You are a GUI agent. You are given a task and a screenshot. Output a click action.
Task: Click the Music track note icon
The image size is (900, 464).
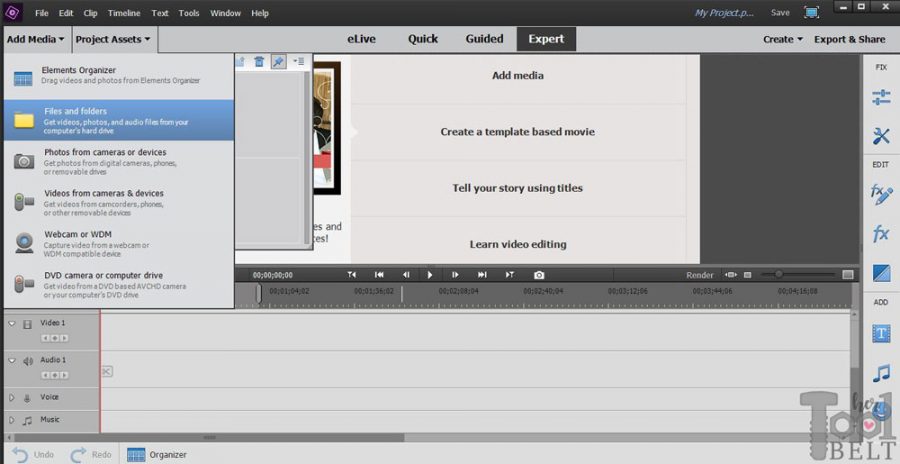(x=27, y=421)
